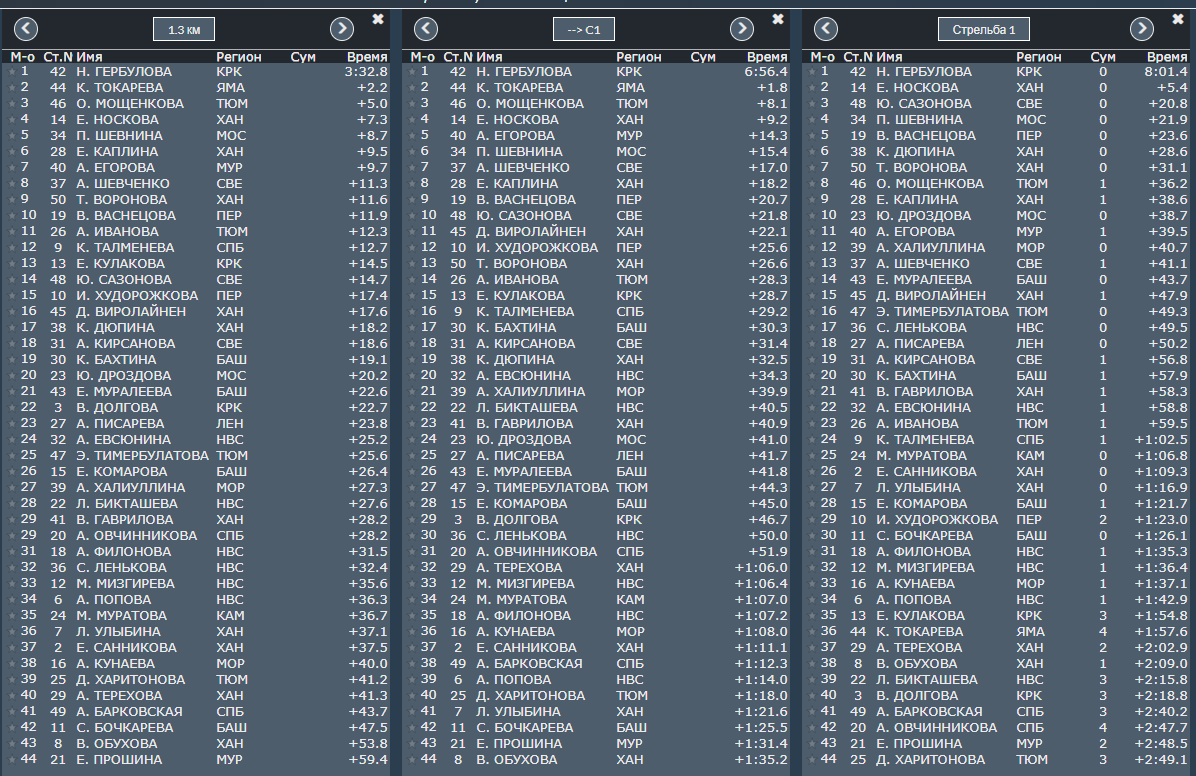This screenshot has height=776, width=1196.
Task: Open the Стрельба 1 split selector
Action: pos(984,30)
